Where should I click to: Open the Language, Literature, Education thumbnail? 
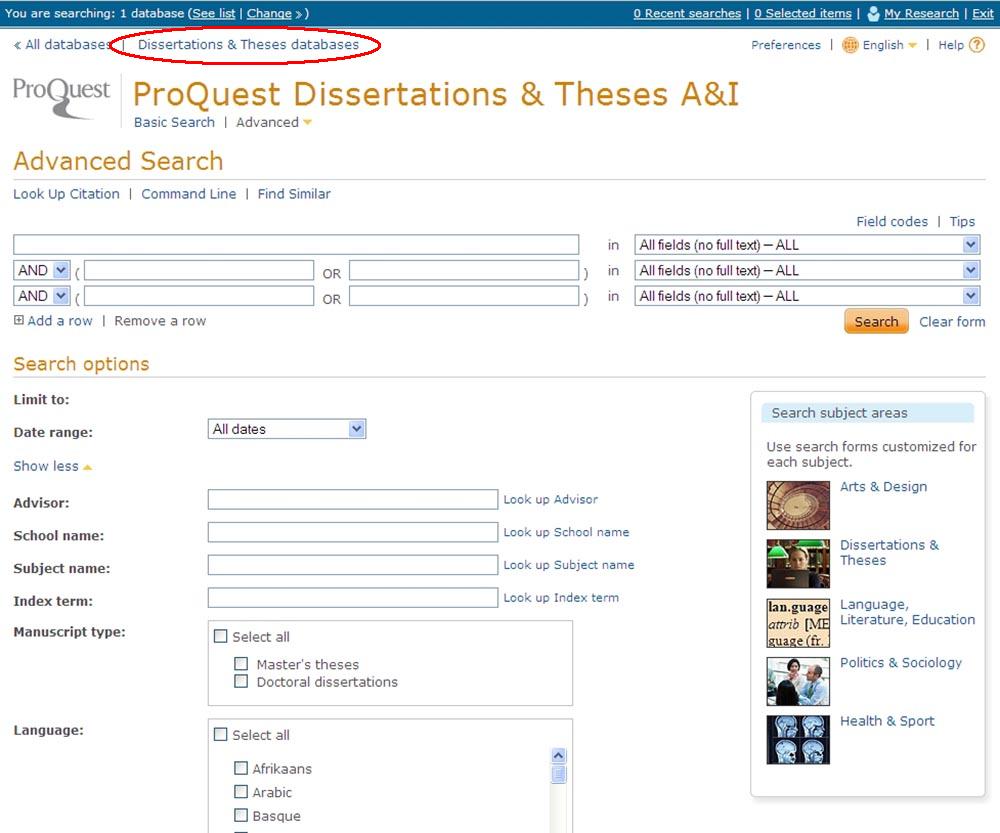(798, 623)
